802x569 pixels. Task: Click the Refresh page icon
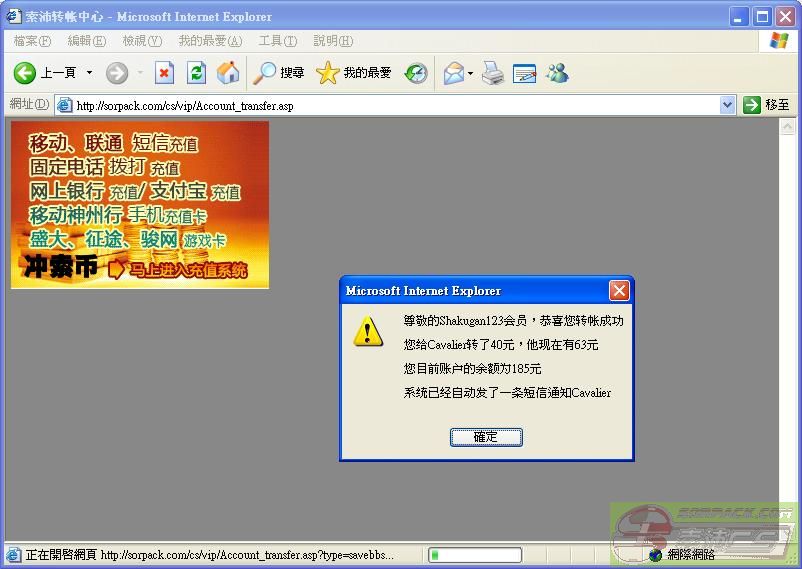[197, 73]
